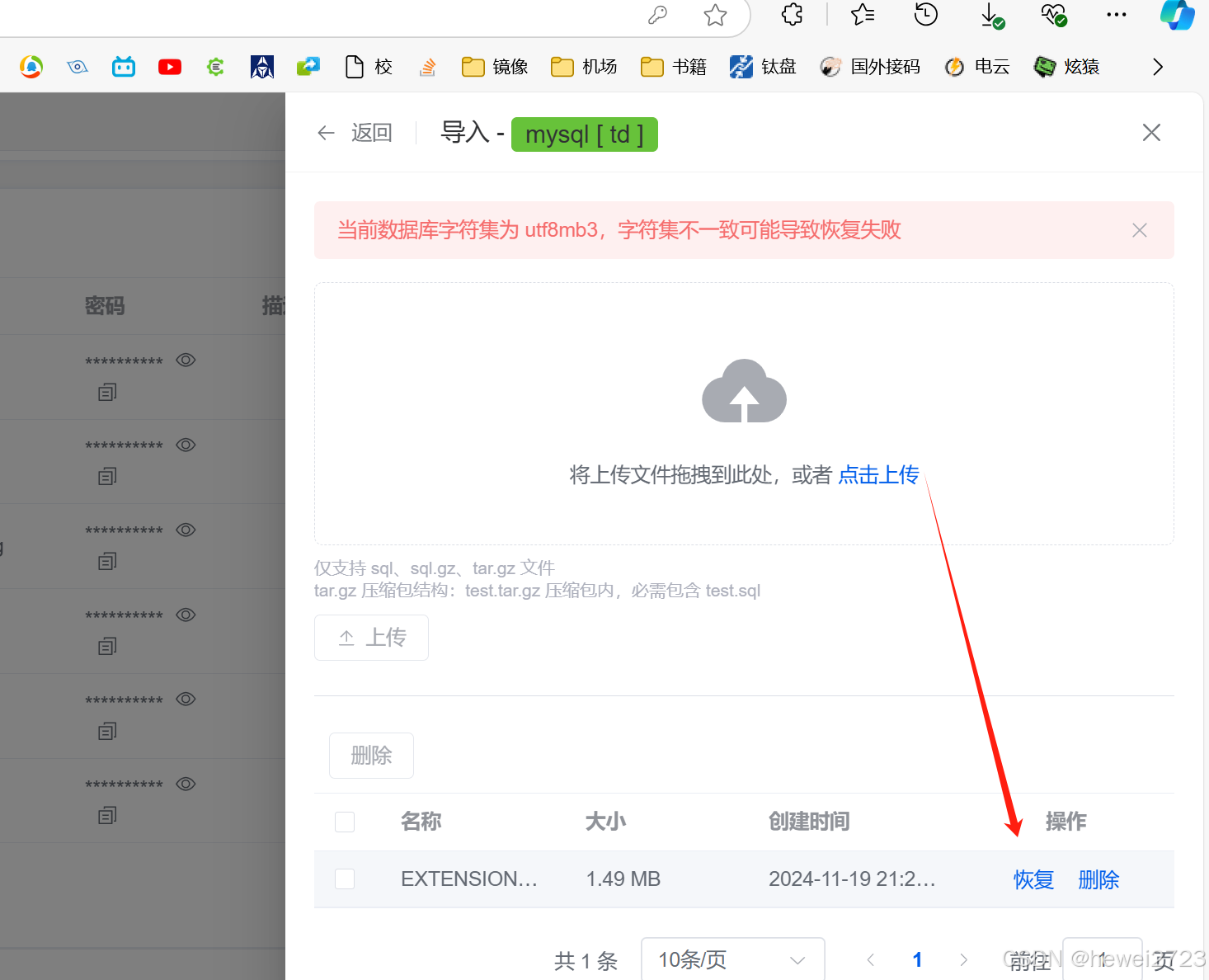Screen dimensions: 1209x980
Task: Click the 恢复 restore link
Action: 1033,879
